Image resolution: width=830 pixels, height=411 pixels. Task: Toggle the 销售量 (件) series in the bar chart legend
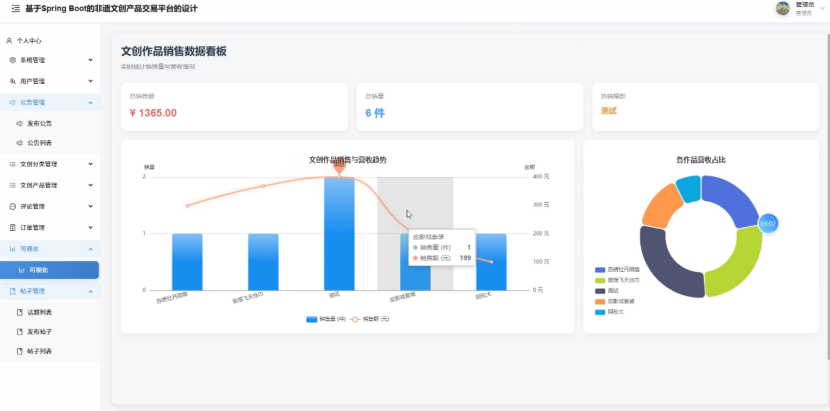pos(326,319)
